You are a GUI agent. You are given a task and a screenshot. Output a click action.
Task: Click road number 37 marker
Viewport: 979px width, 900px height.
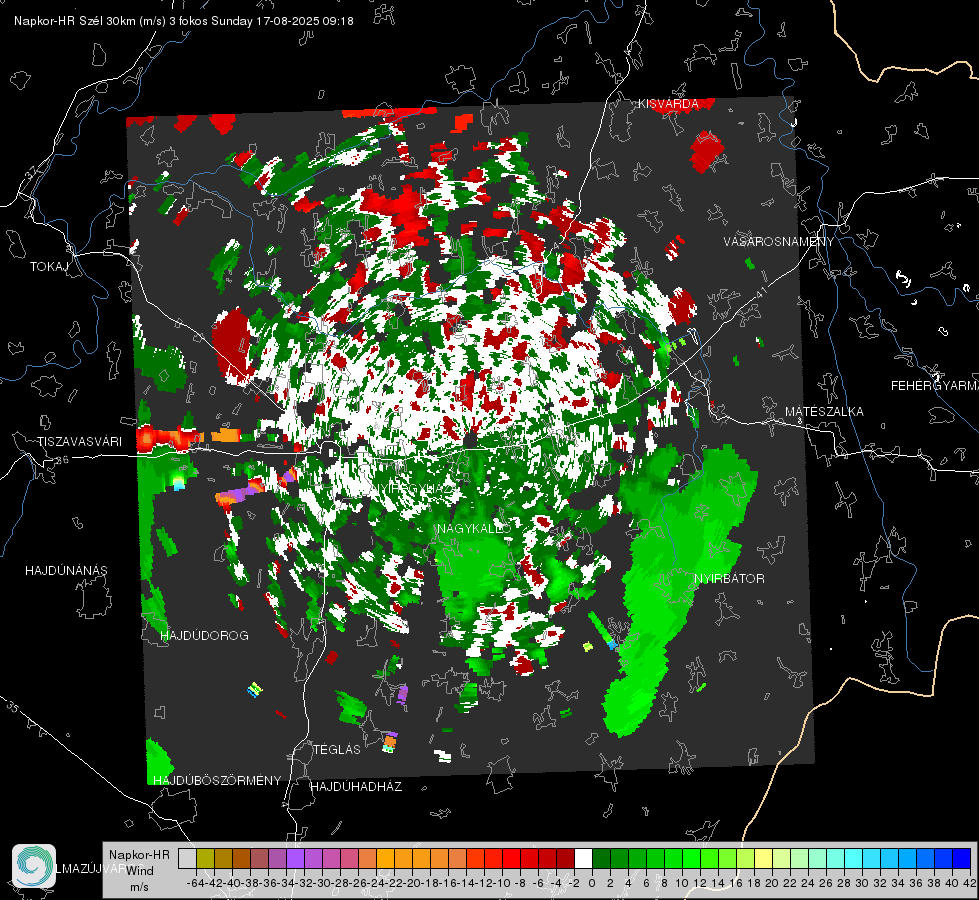click(x=31, y=171)
